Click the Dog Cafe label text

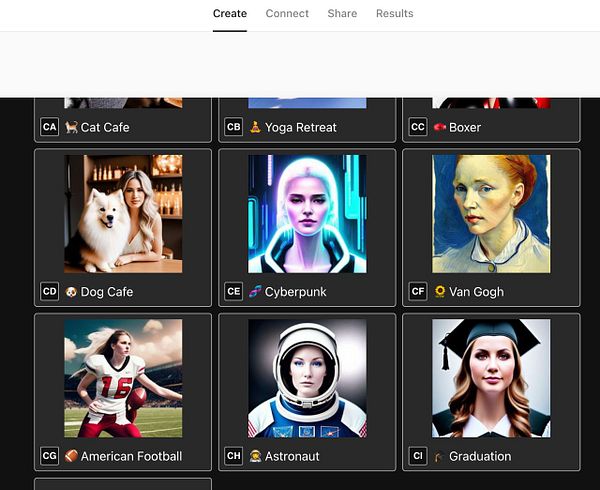[x=107, y=292]
